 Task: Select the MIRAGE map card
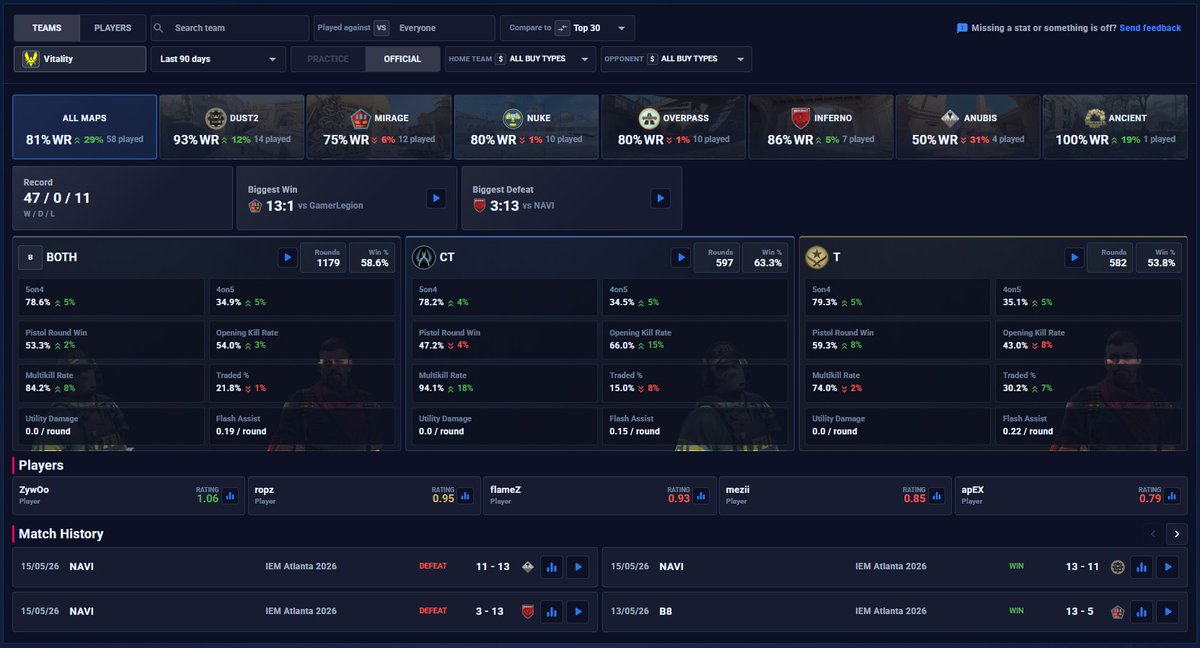click(378, 127)
